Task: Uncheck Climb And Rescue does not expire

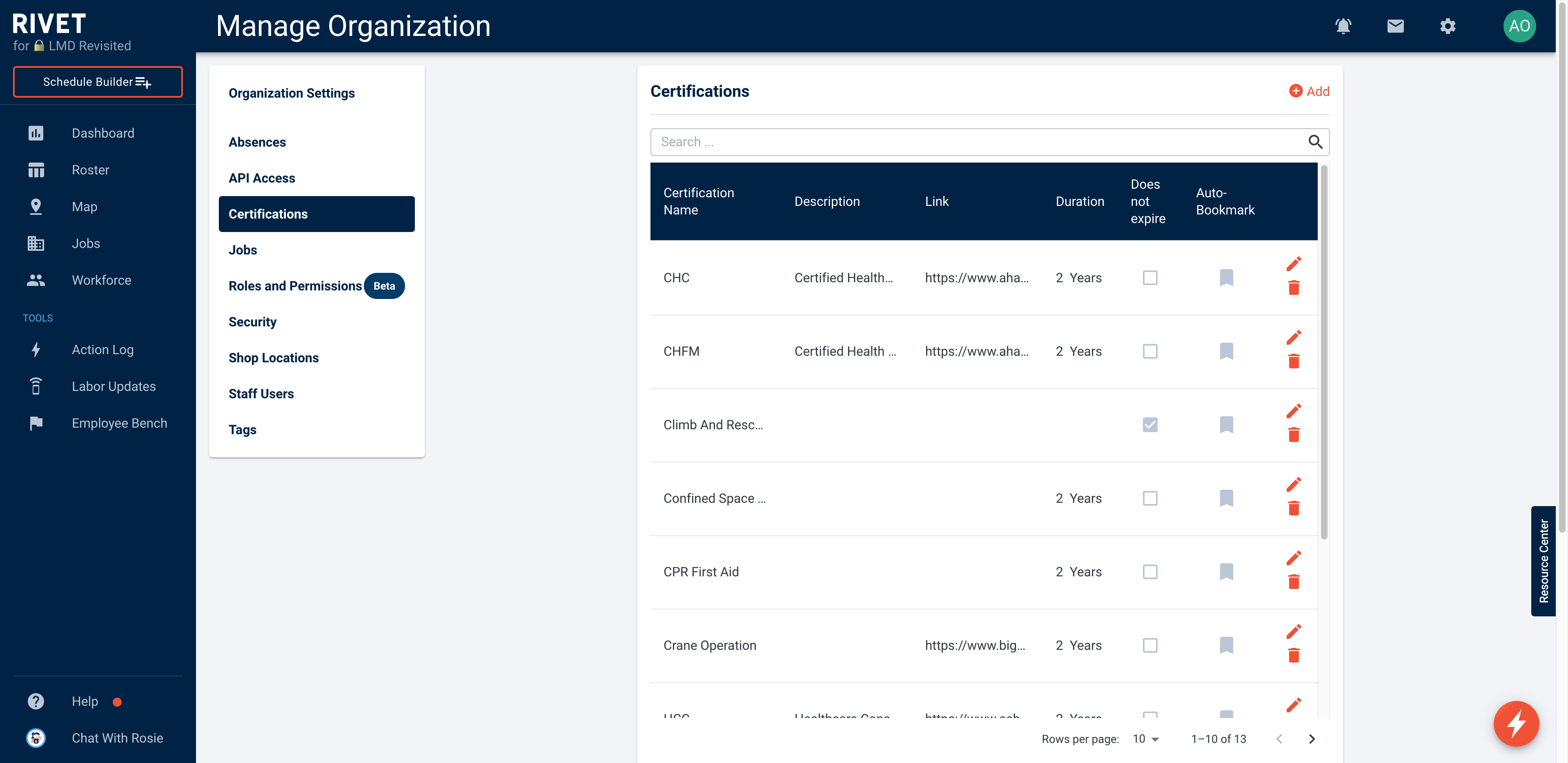Action: (1150, 424)
